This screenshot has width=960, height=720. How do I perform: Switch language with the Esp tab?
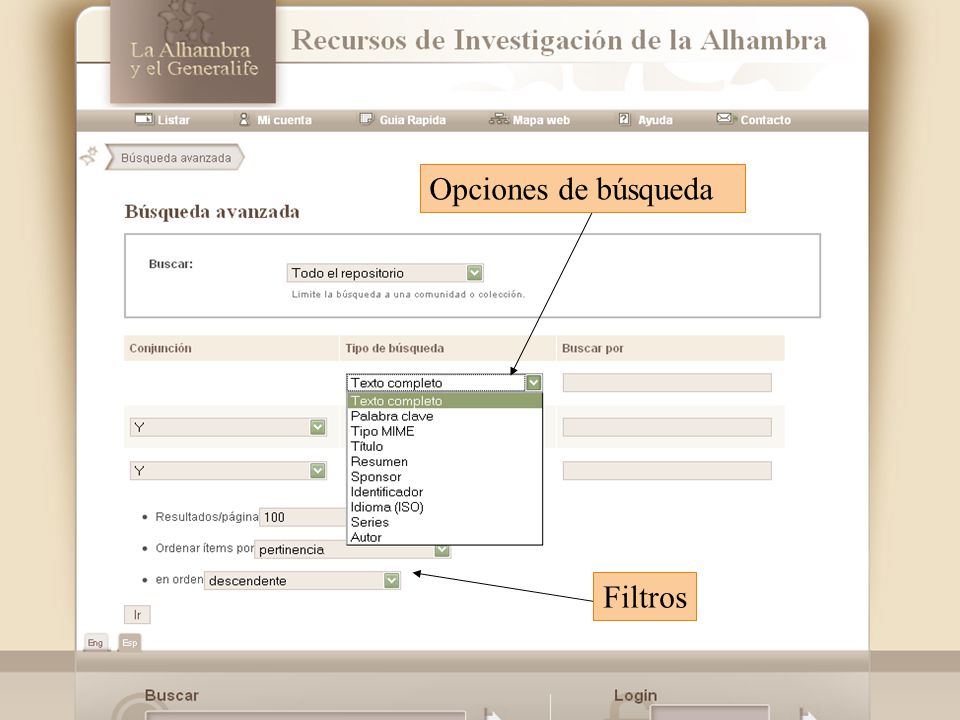(129, 642)
